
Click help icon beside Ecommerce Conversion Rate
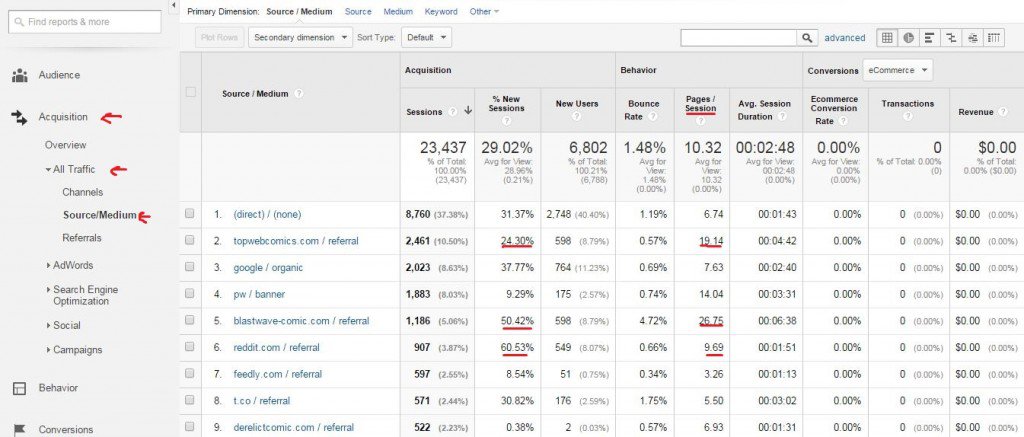842,121
